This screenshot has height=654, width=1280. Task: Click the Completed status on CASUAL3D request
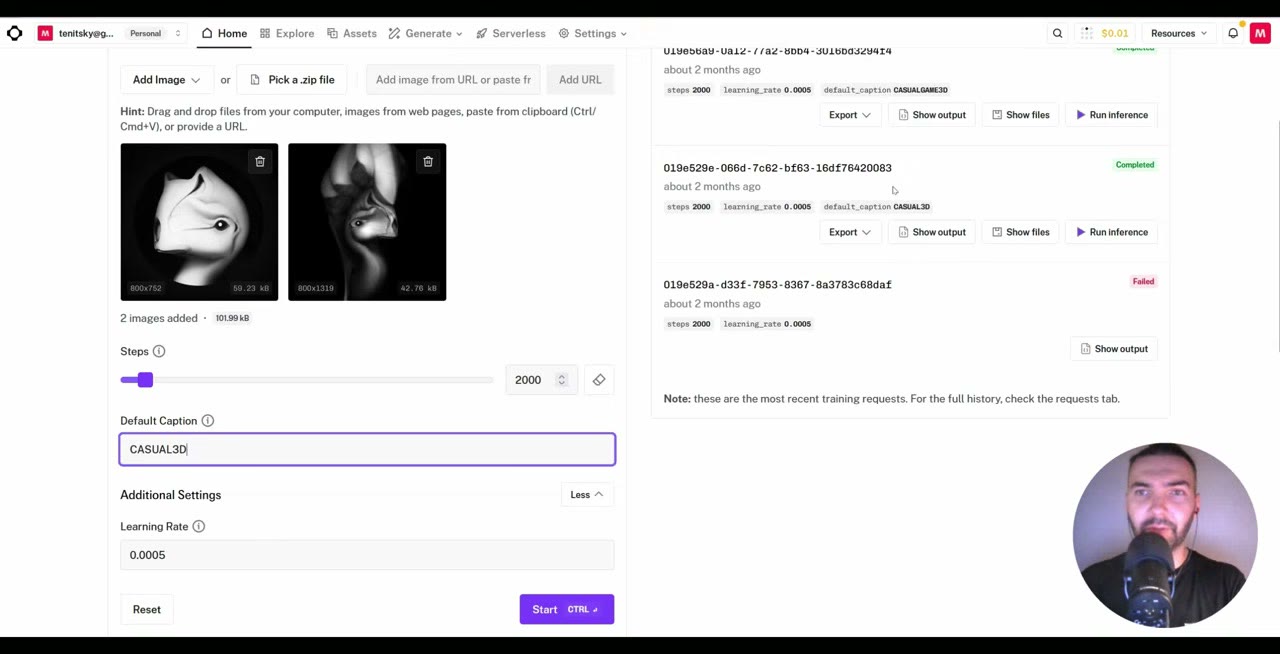tap(1134, 165)
